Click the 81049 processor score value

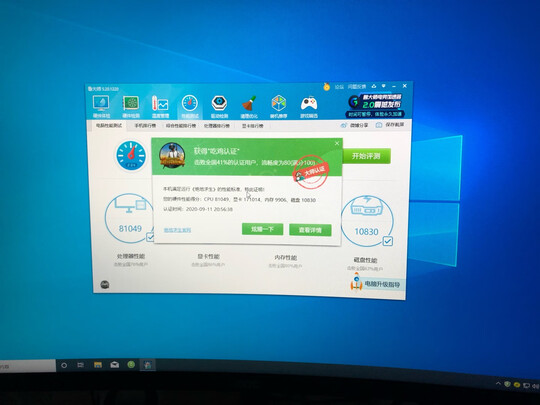(130, 228)
